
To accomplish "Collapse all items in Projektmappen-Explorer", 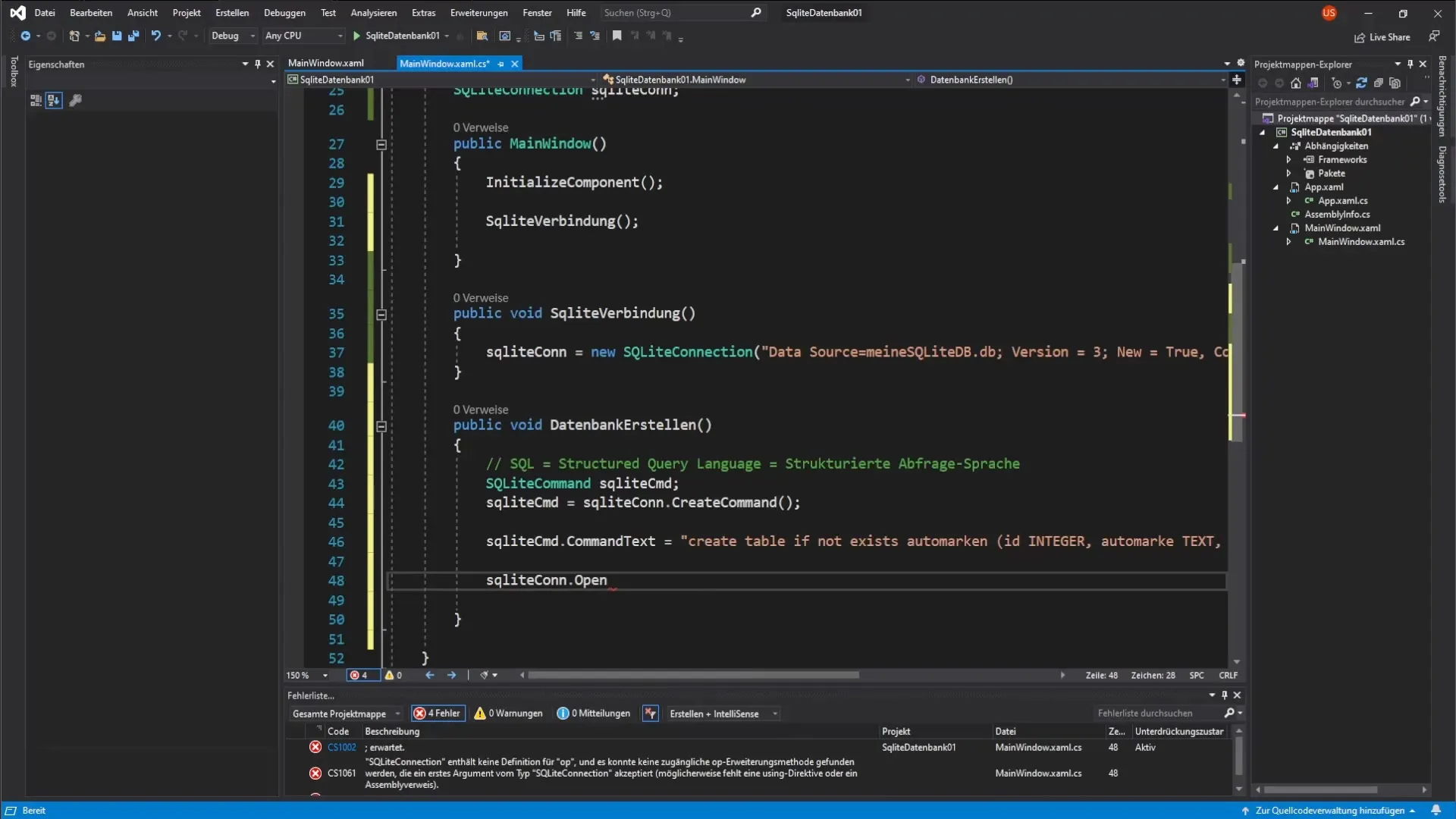I will click(x=1379, y=83).
